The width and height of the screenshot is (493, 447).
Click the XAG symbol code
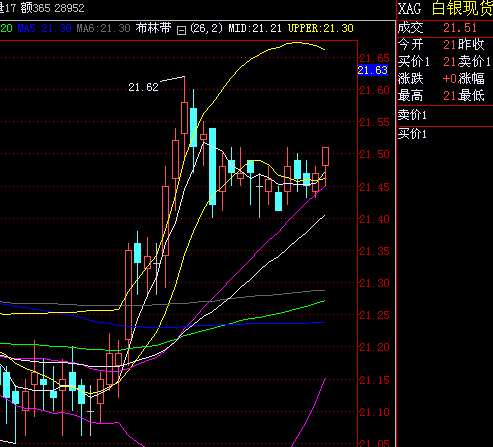(410, 9)
